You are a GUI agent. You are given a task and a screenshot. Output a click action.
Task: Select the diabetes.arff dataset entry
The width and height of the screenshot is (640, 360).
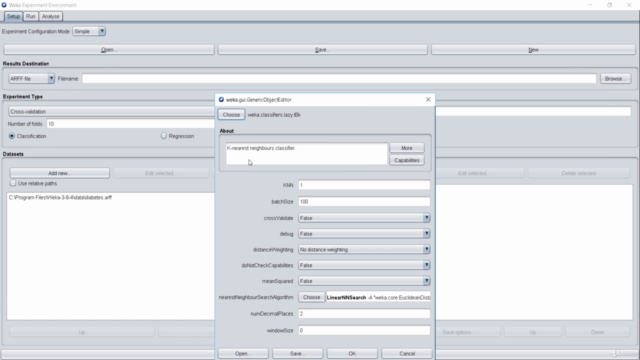pyautogui.click(x=60, y=198)
